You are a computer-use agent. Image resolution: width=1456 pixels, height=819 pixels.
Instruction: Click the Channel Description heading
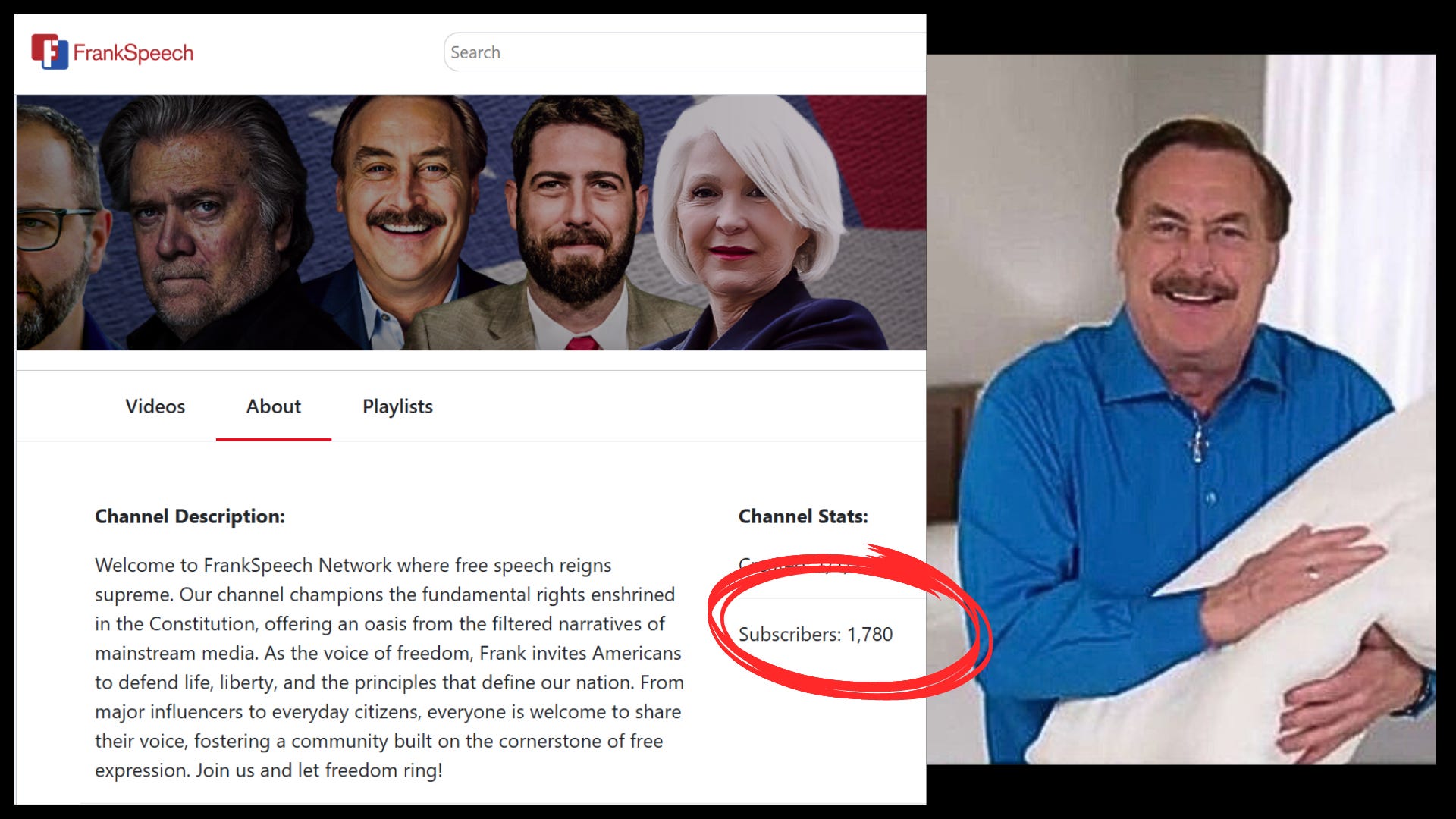(x=190, y=516)
